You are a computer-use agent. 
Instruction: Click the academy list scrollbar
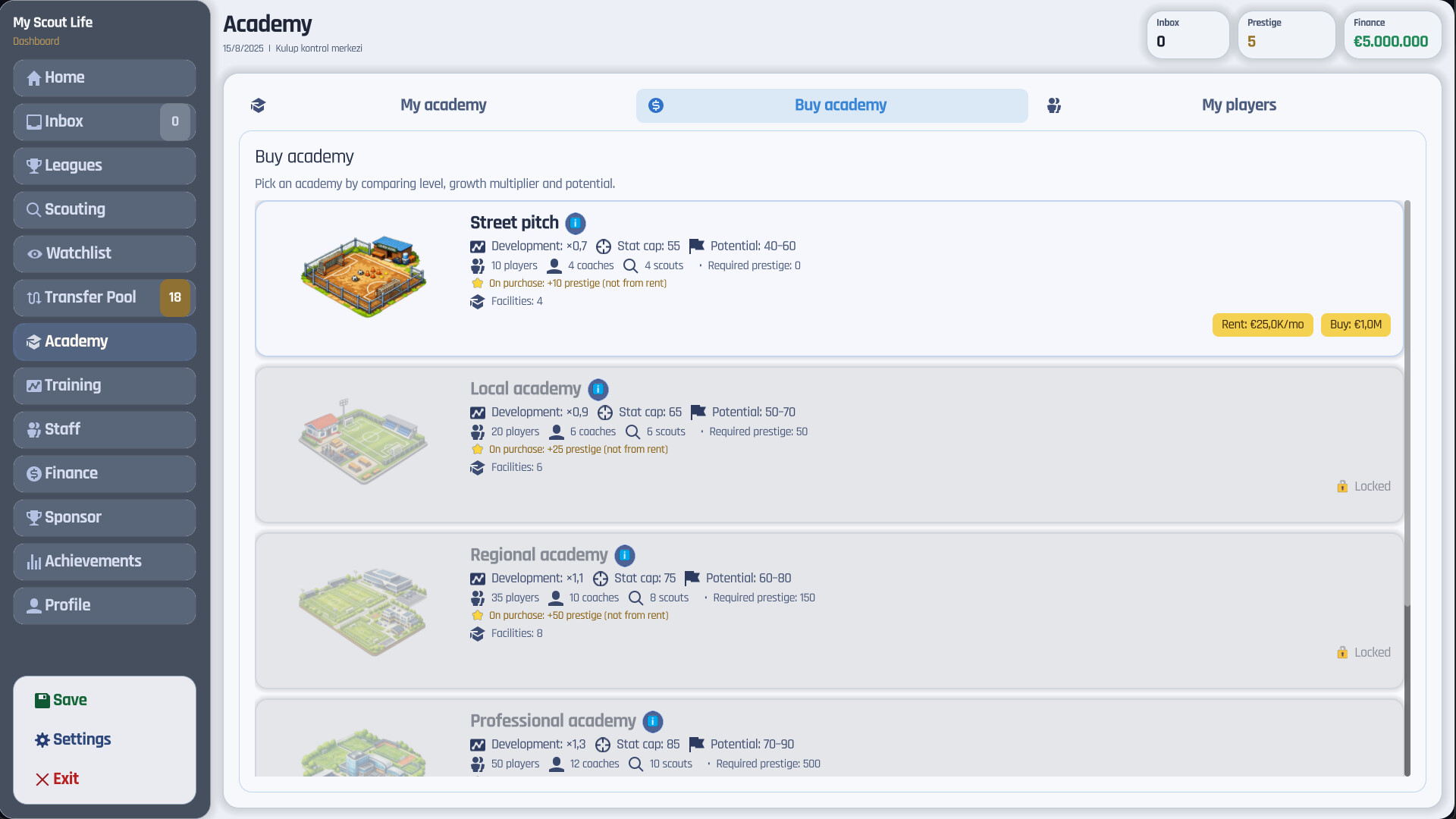(x=1407, y=402)
